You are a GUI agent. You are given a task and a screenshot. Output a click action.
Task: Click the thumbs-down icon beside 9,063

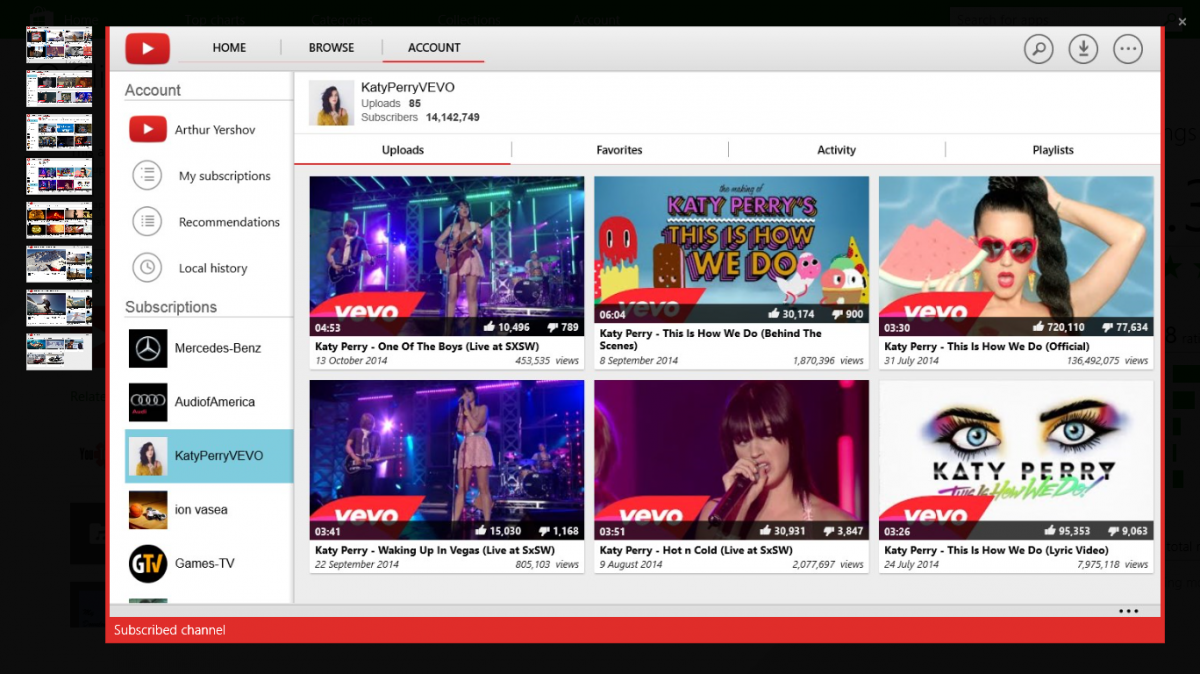(1114, 531)
